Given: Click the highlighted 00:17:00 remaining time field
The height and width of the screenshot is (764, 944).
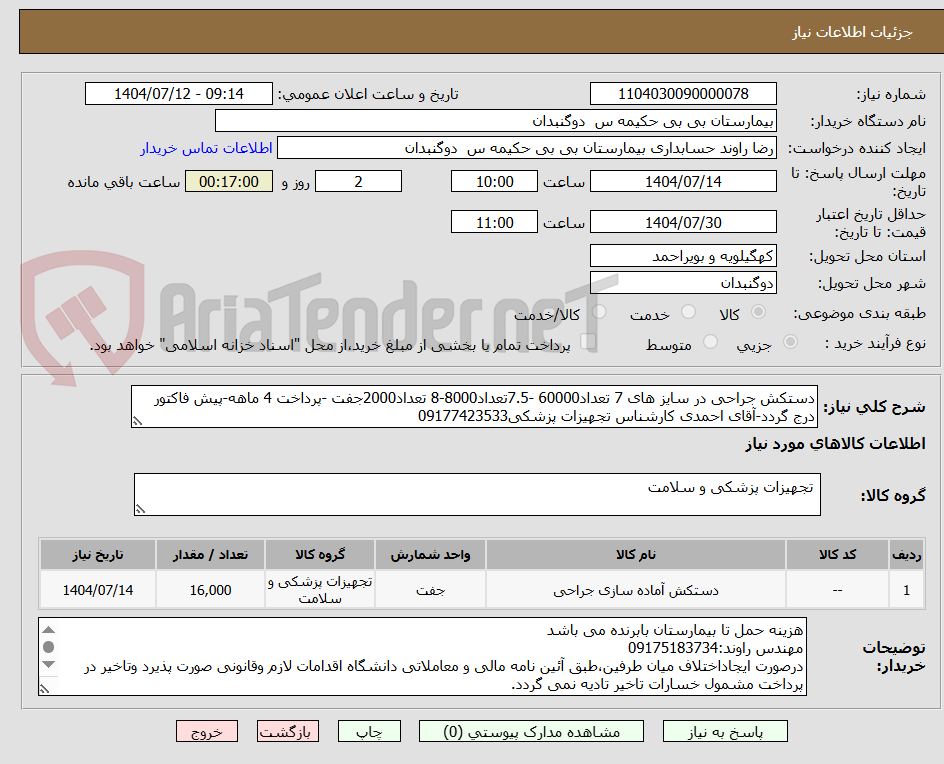Looking at the screenshot, I should (x=229, y=181).
